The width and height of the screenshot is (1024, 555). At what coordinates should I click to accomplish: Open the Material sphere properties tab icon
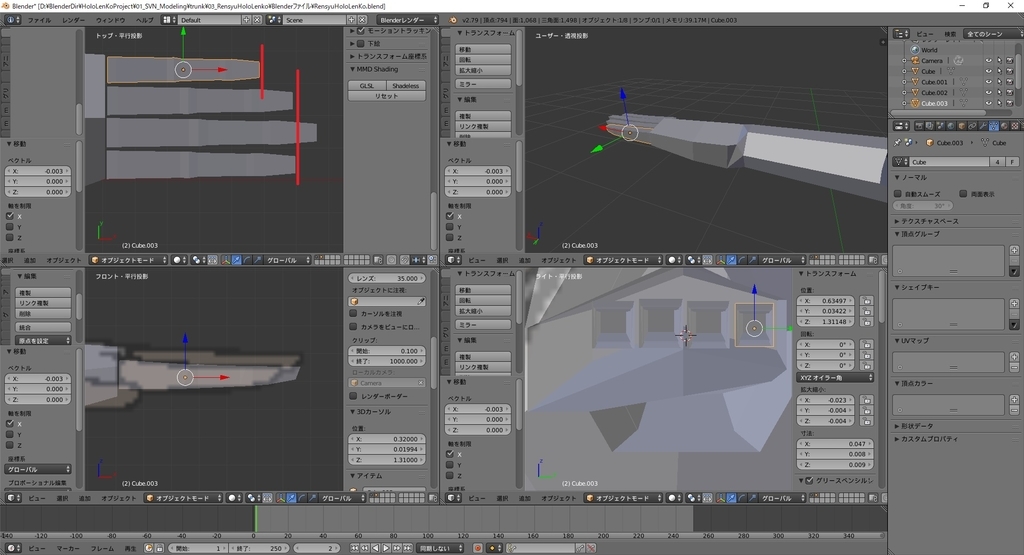click(1004, 126)
